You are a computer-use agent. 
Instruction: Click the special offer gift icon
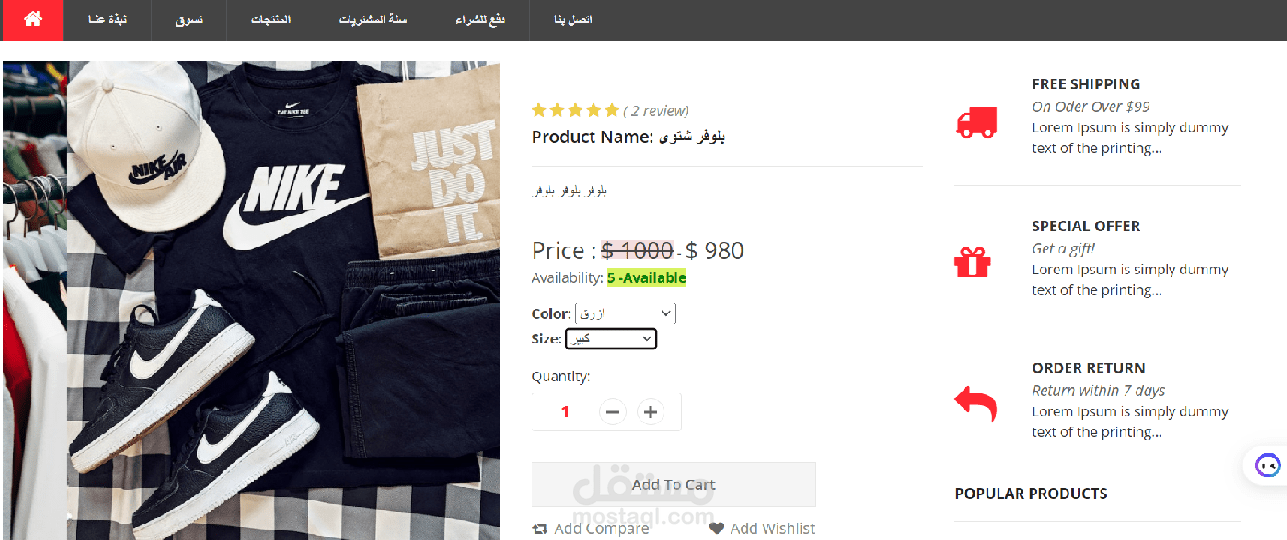(x=972, y=262)
